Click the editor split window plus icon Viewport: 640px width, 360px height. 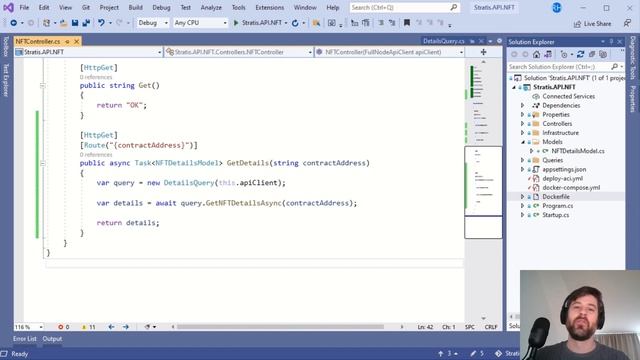click(483, 52)
